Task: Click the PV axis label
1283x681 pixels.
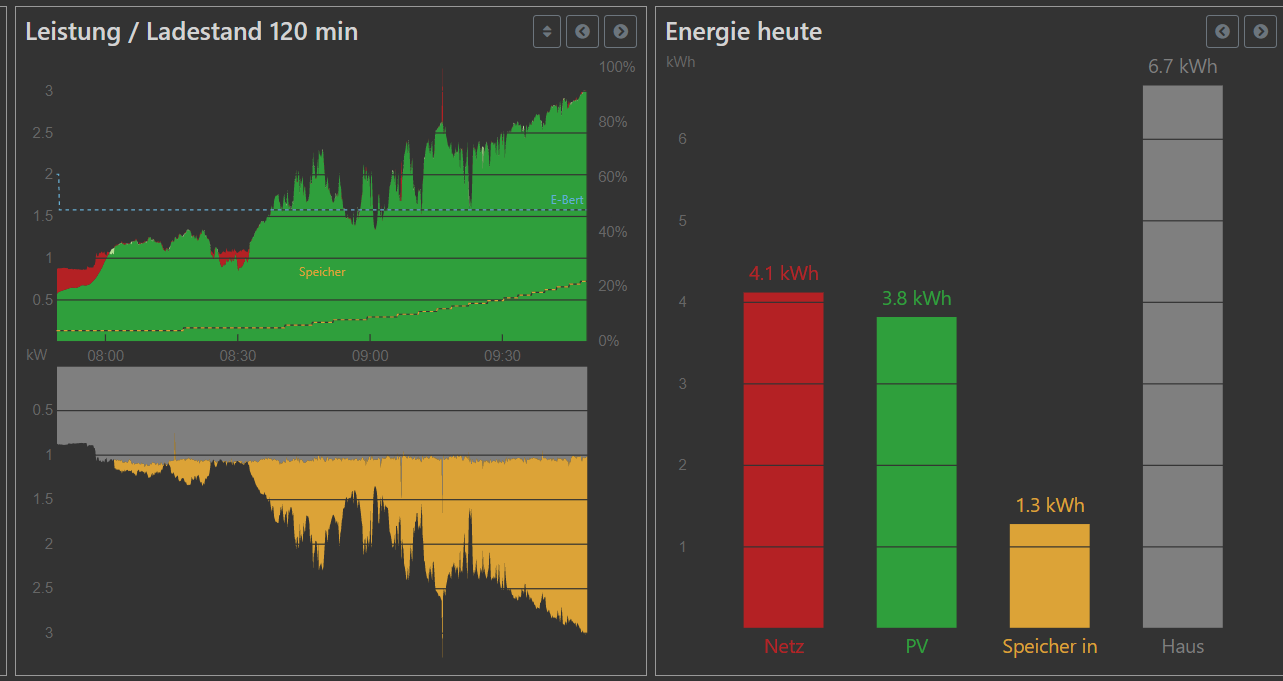Action: tap(917, 647)
